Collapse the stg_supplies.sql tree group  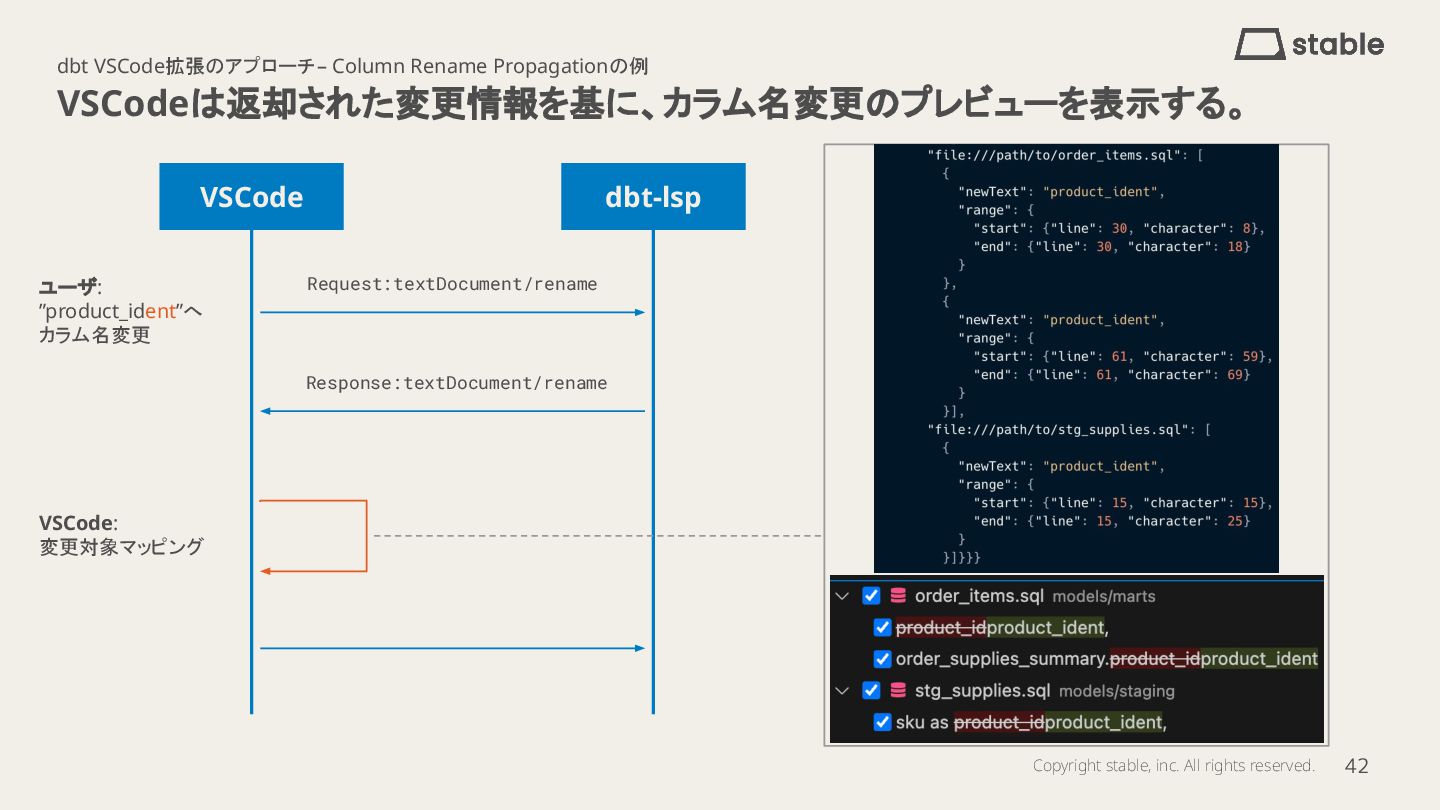[x=842, y=690]
